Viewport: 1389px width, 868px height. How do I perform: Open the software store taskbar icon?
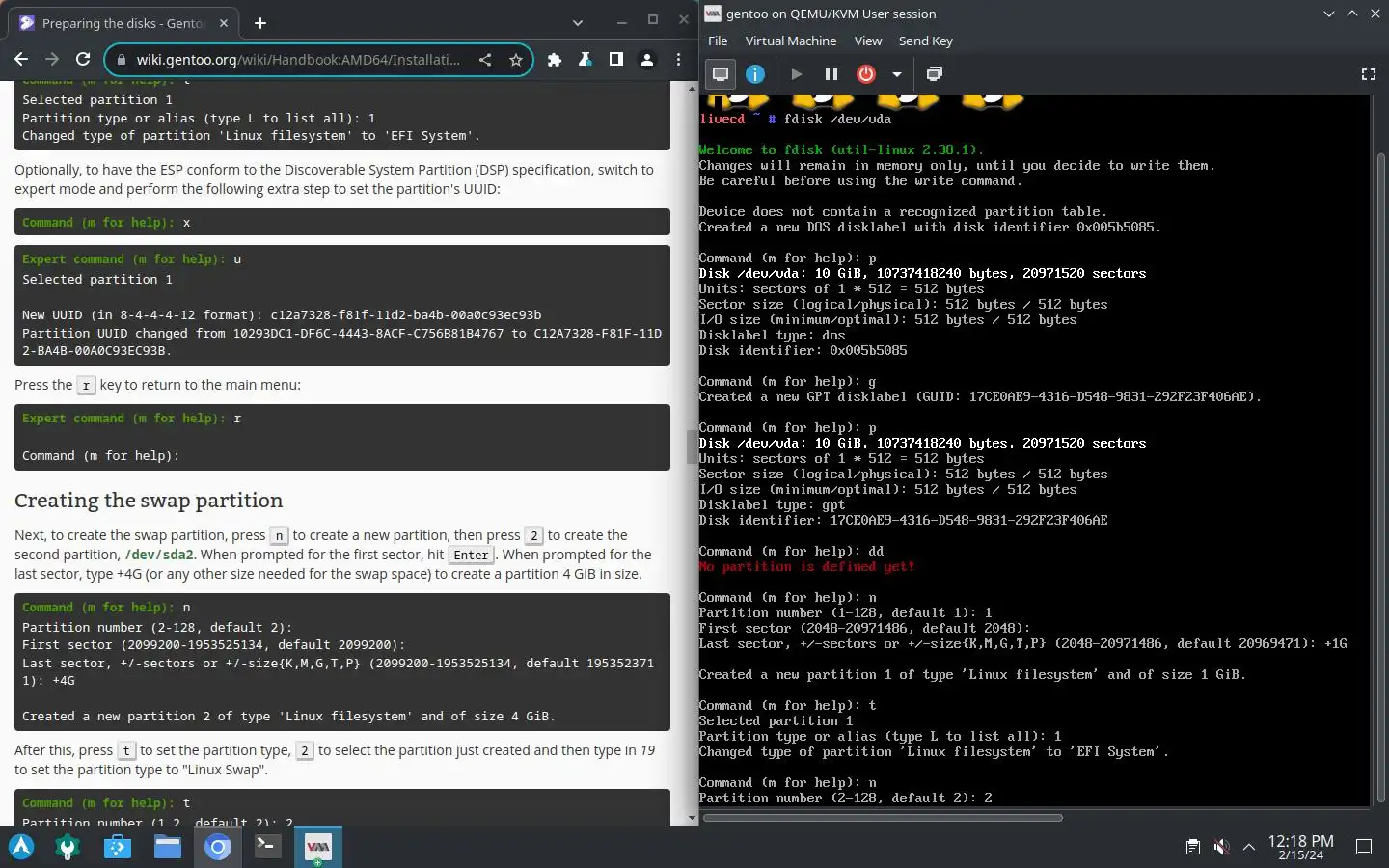coord(118,847)
